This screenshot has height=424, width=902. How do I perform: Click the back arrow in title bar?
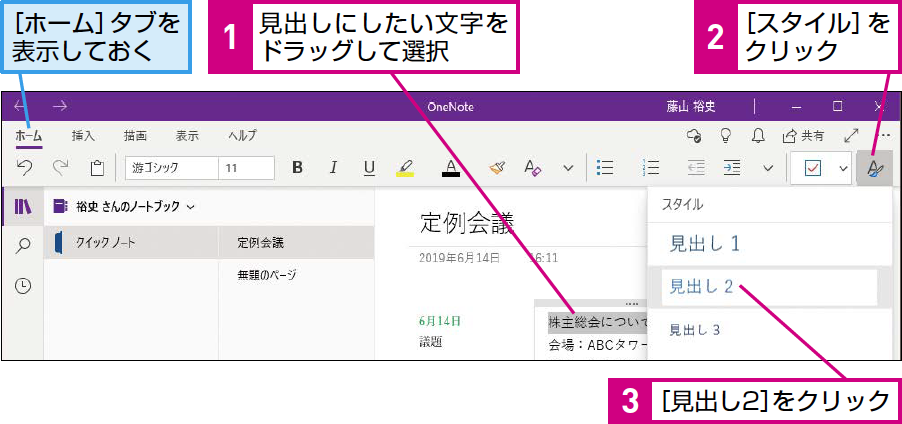click(20, 106)
